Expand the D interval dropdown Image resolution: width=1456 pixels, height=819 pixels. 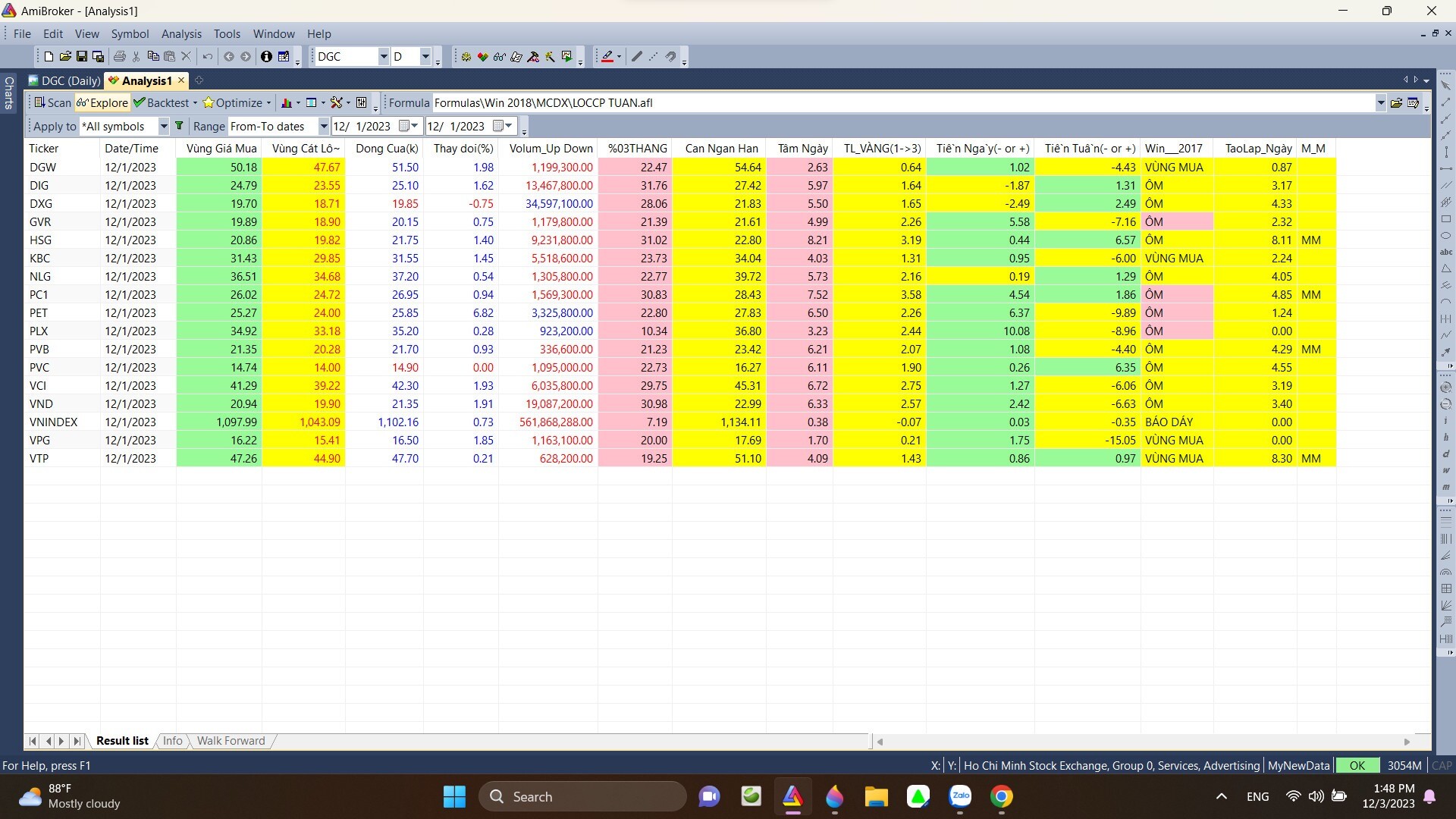pos(425,57)
